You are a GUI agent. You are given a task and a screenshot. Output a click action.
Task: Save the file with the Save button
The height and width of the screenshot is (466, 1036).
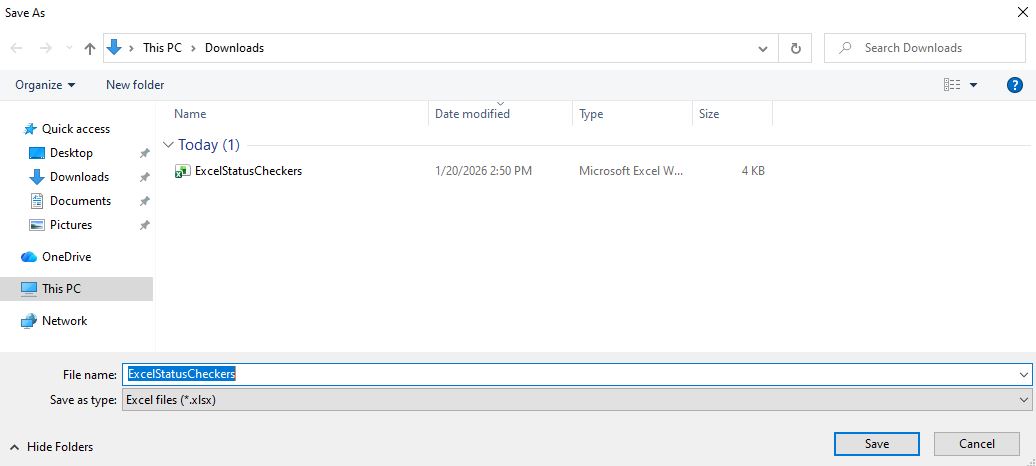coord(877,444)
